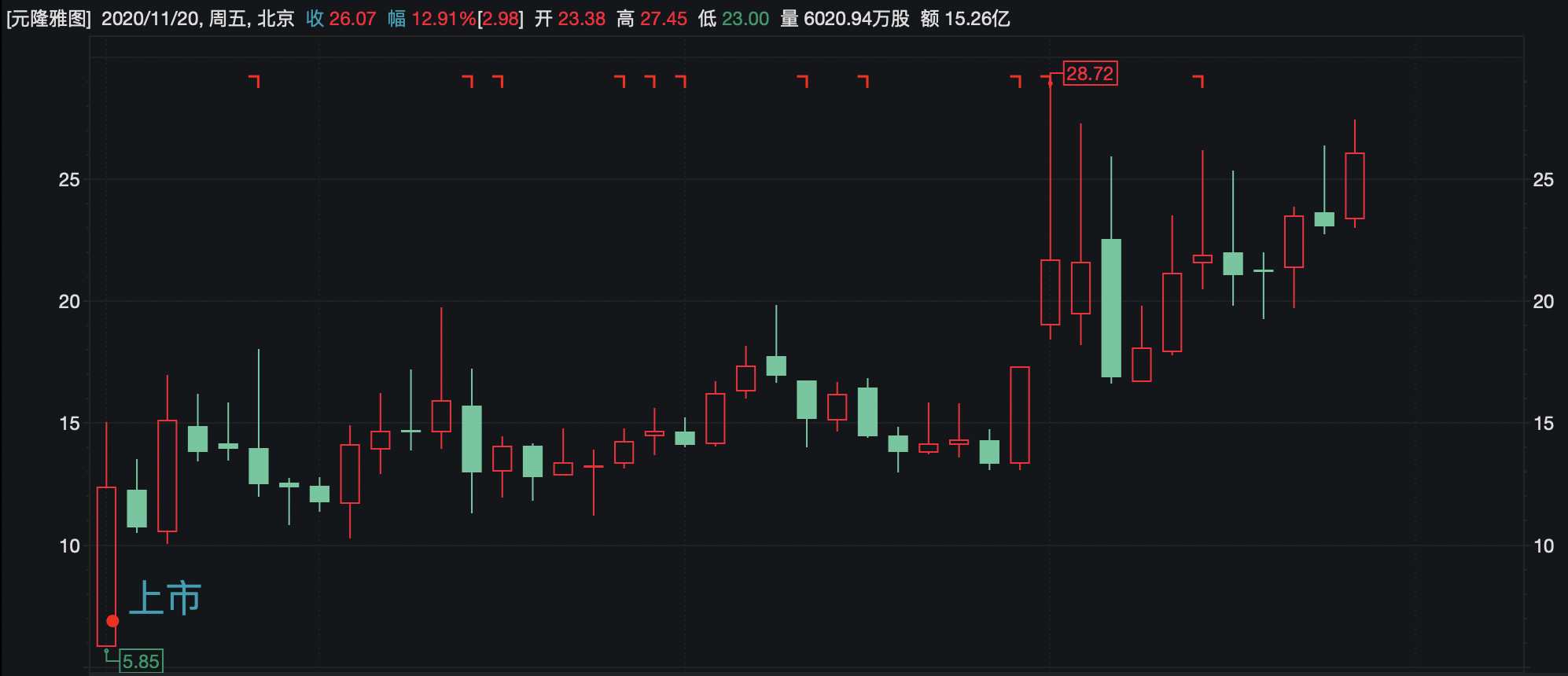
Task: Click the day high 高 27.45
Action: (x=652, y=19)
